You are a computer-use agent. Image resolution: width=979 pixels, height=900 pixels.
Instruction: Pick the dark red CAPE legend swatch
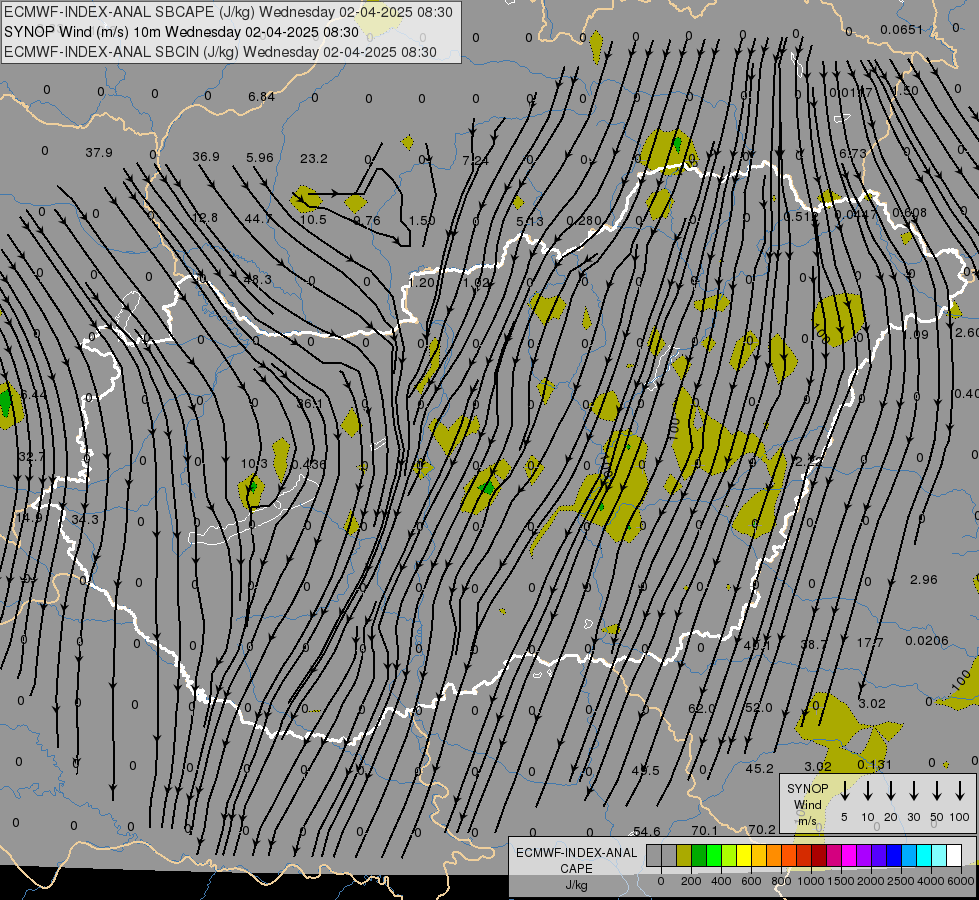[819, 855]
